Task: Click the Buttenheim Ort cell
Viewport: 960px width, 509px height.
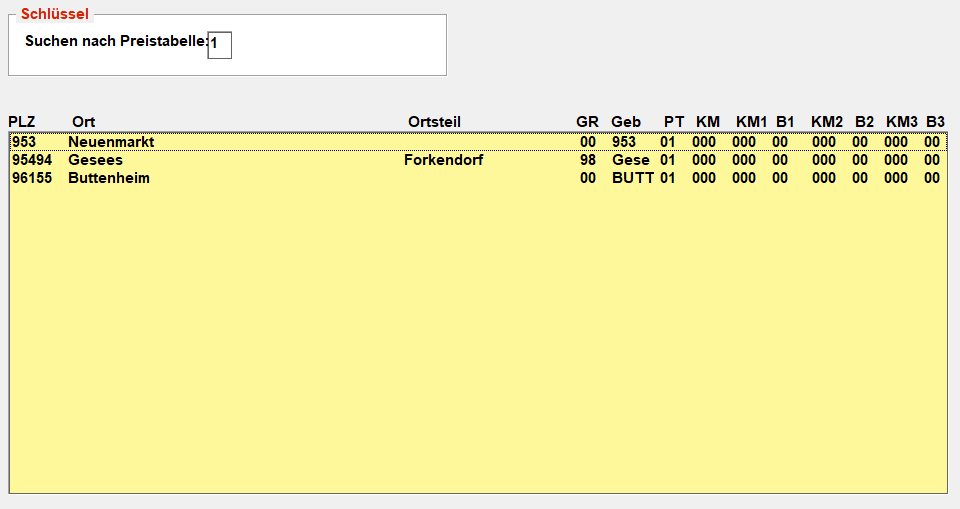Action: click(x=109, y=178)
